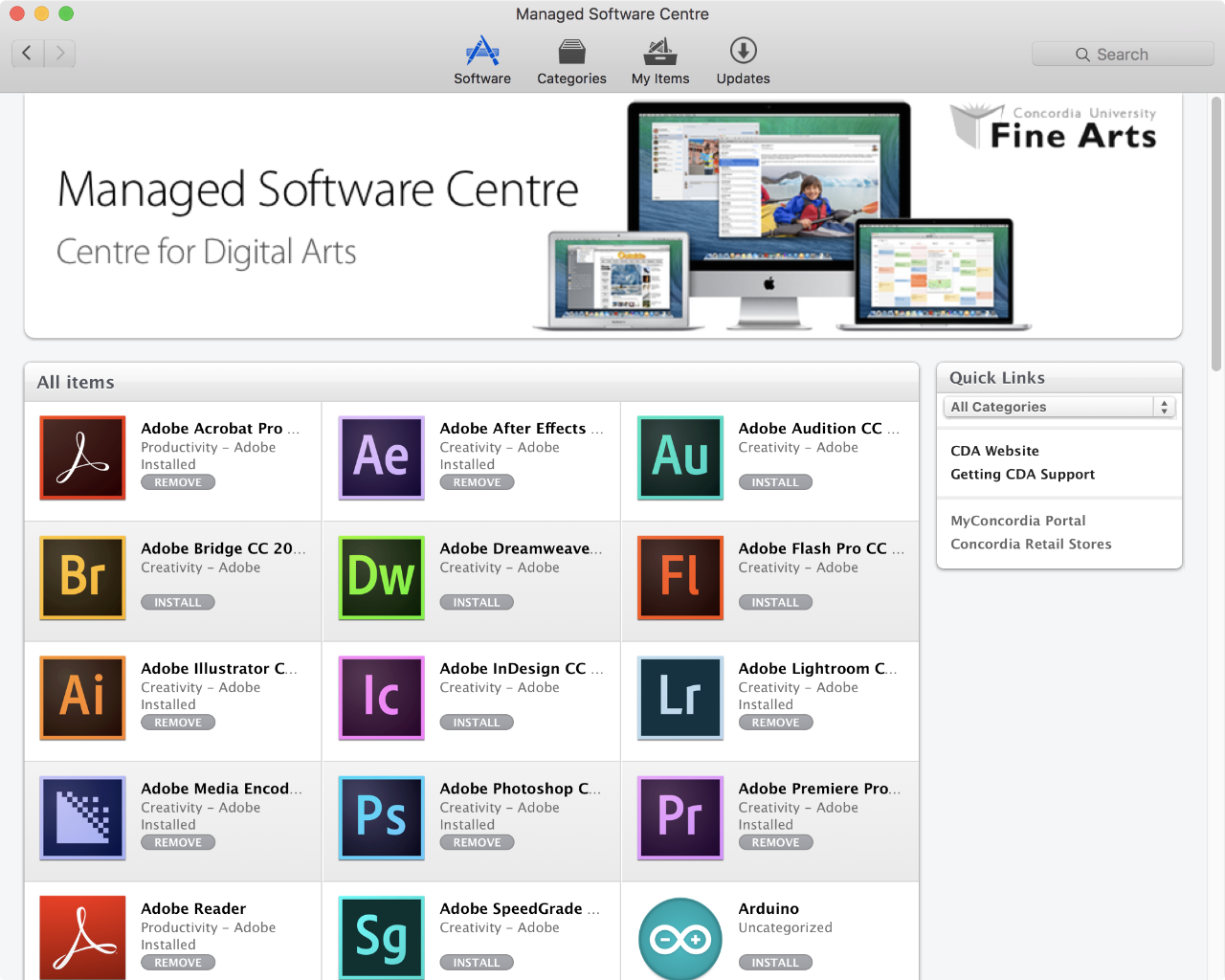Image resolution: width=1225 pixels, height=980 pixels.
Task: Install Arduino
Action: 775,963
